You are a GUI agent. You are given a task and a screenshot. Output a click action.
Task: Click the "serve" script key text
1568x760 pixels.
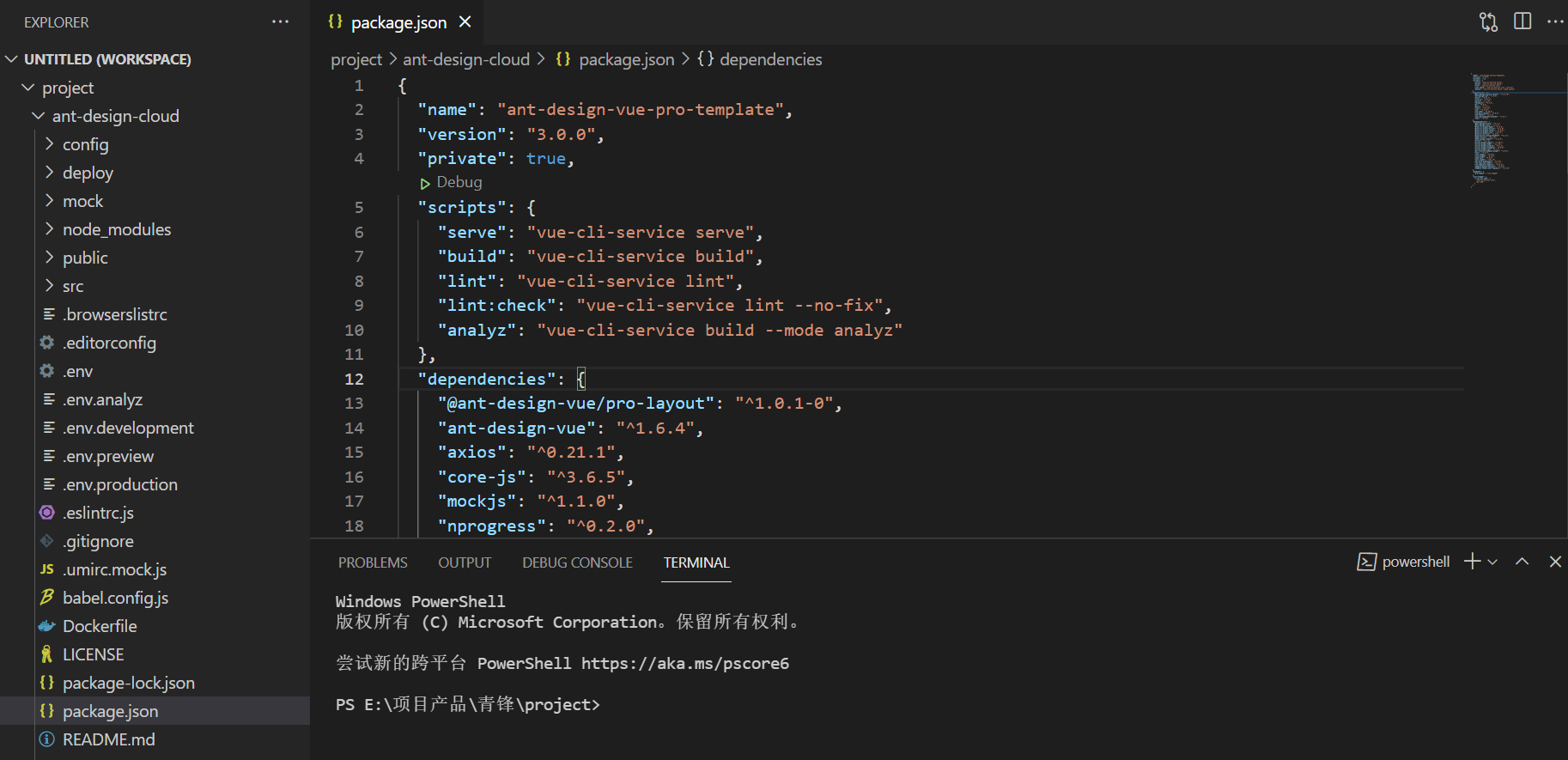coord(471,232)
